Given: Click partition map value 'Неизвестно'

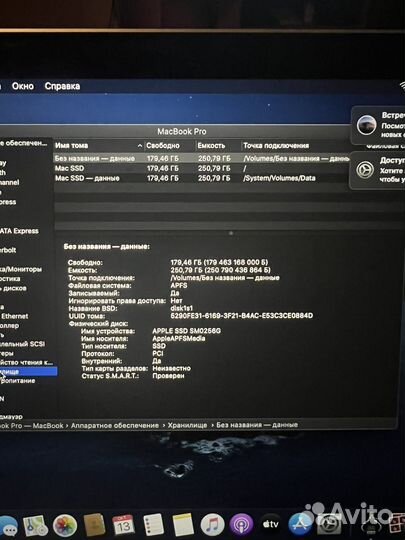Looking at the screenshot, I should 172,368.
